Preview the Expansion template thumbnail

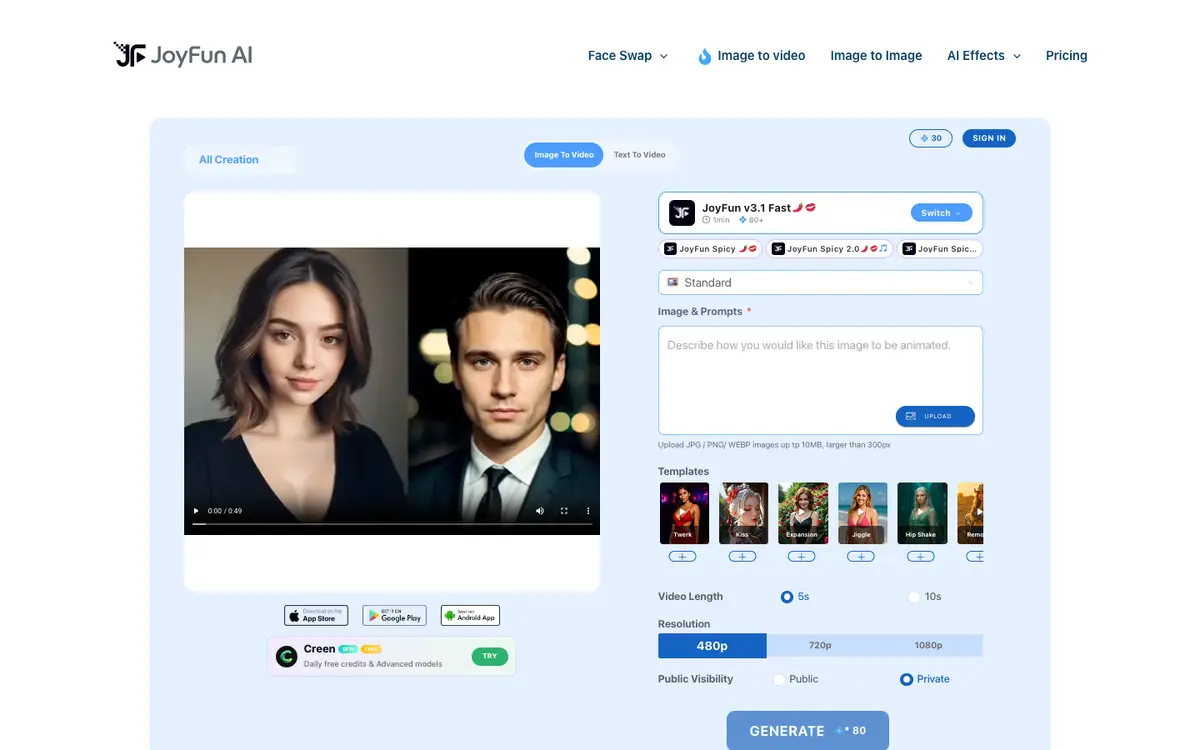point(802,513)
